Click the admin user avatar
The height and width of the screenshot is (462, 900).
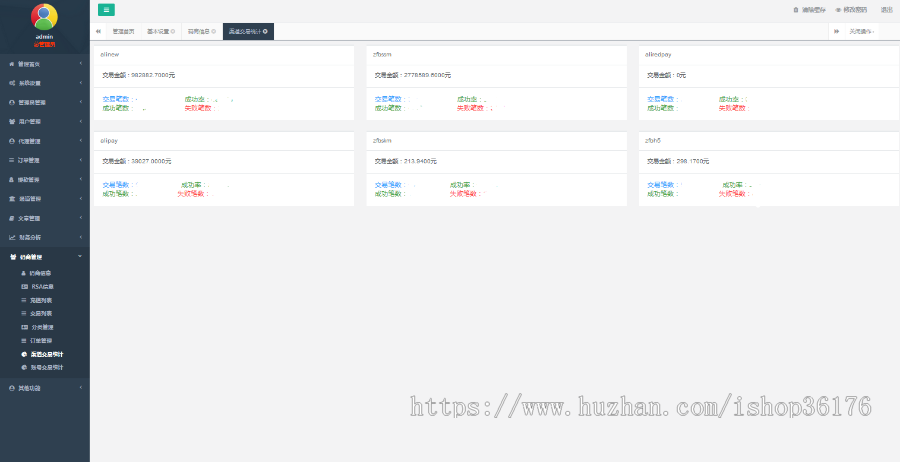(44, 17)
